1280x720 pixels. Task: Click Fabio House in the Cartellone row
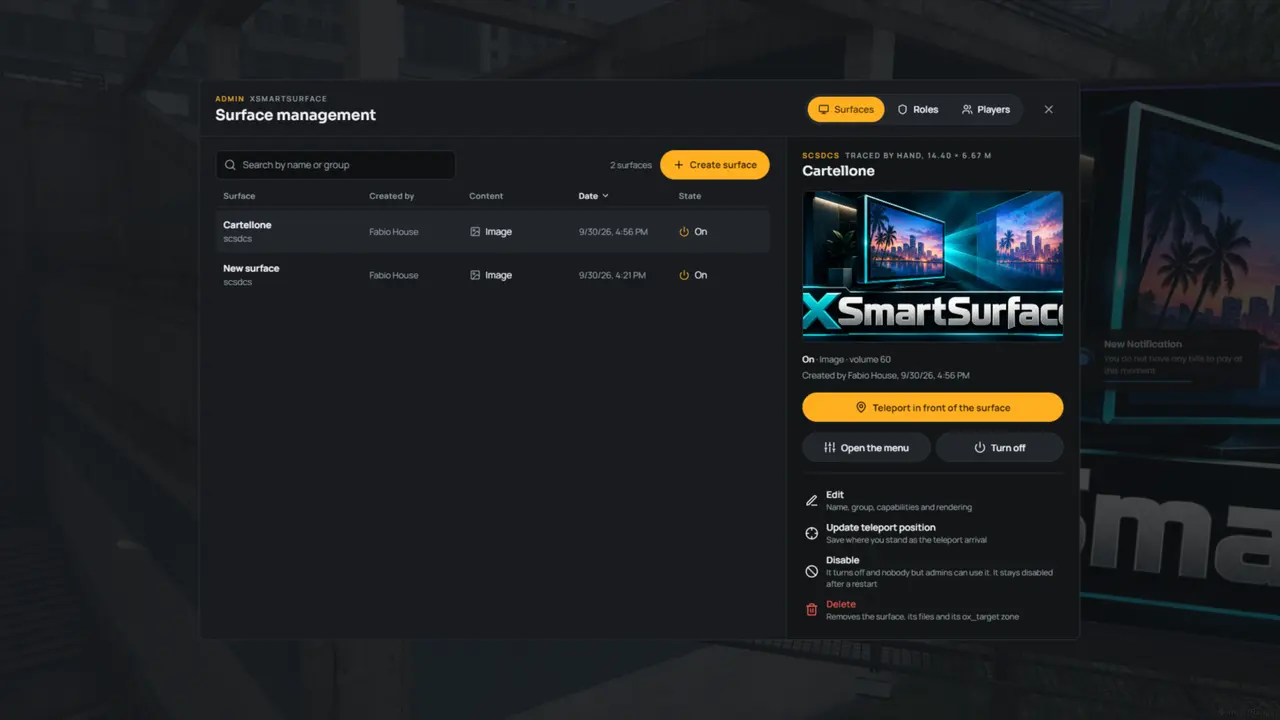click(x=394, y=232)
